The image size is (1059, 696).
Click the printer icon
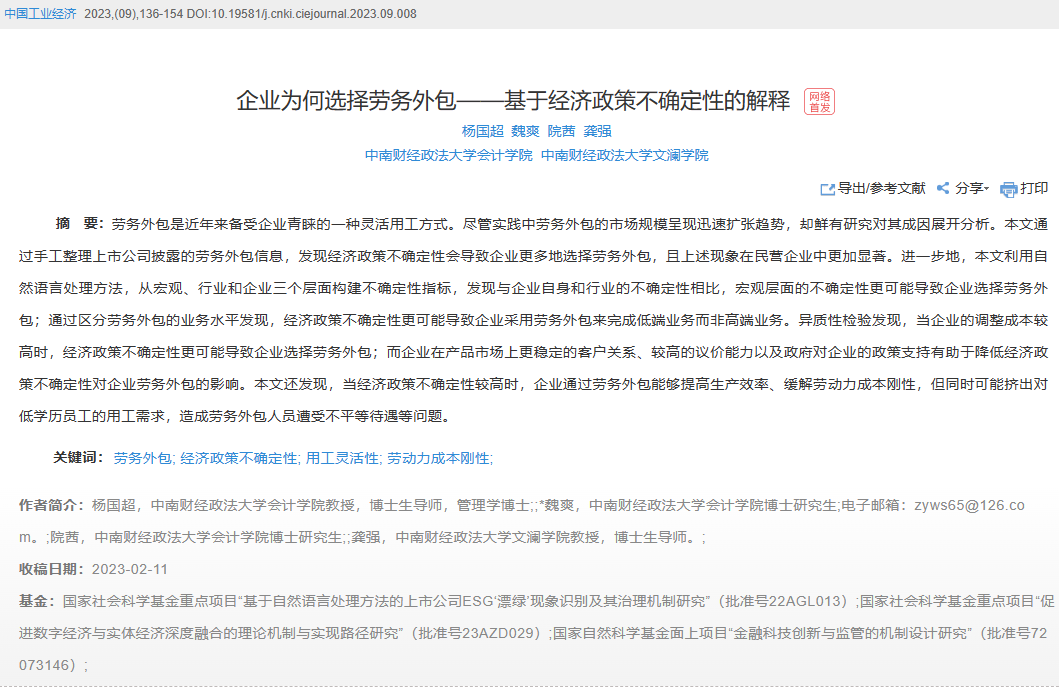(x=1008, y=189)
